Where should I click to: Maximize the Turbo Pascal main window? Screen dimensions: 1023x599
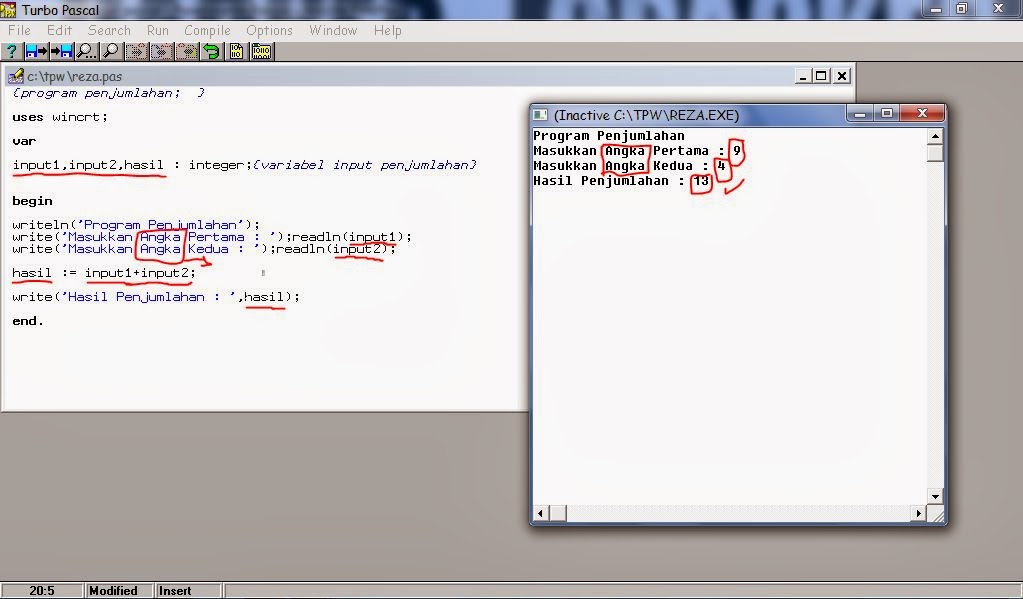click(962, 8)
